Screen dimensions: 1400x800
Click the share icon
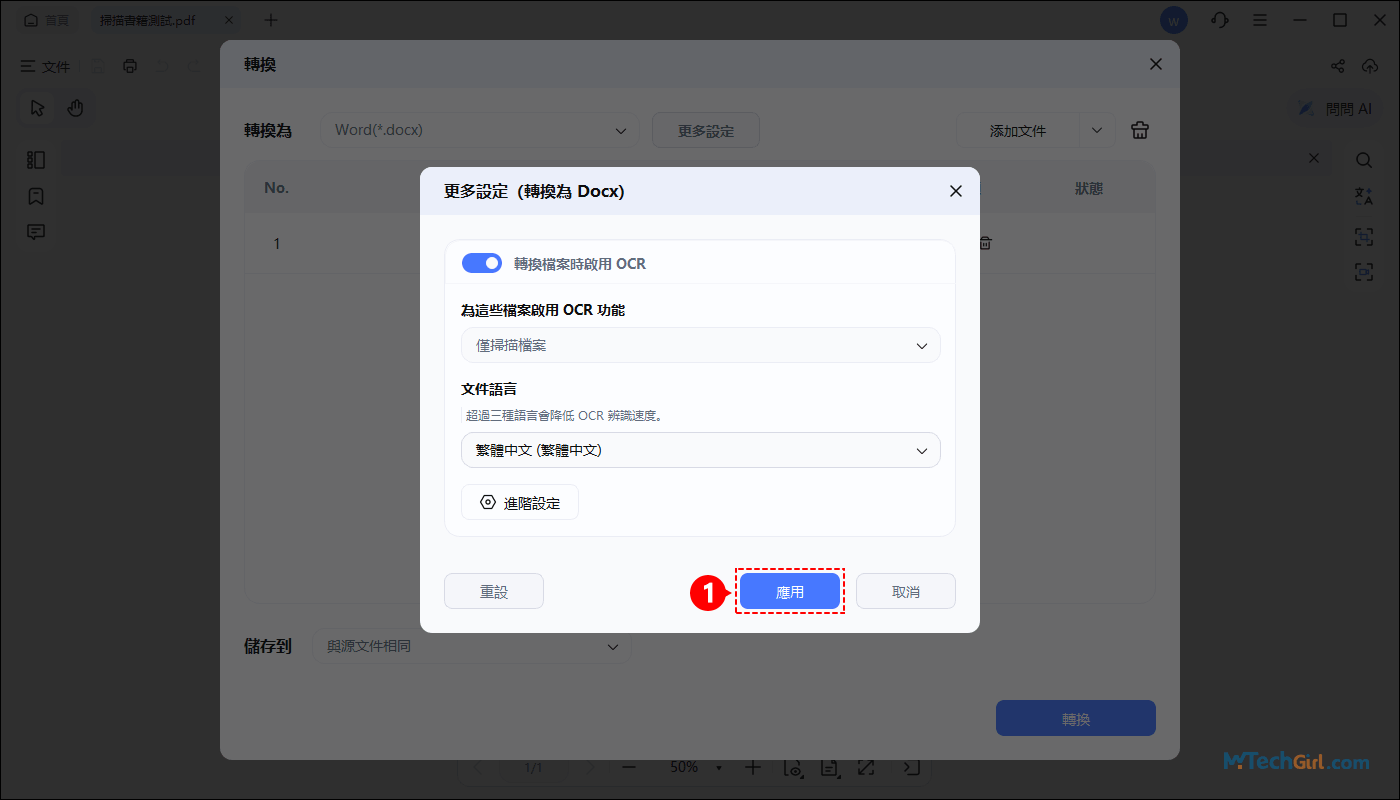(x=1338, y=66)
